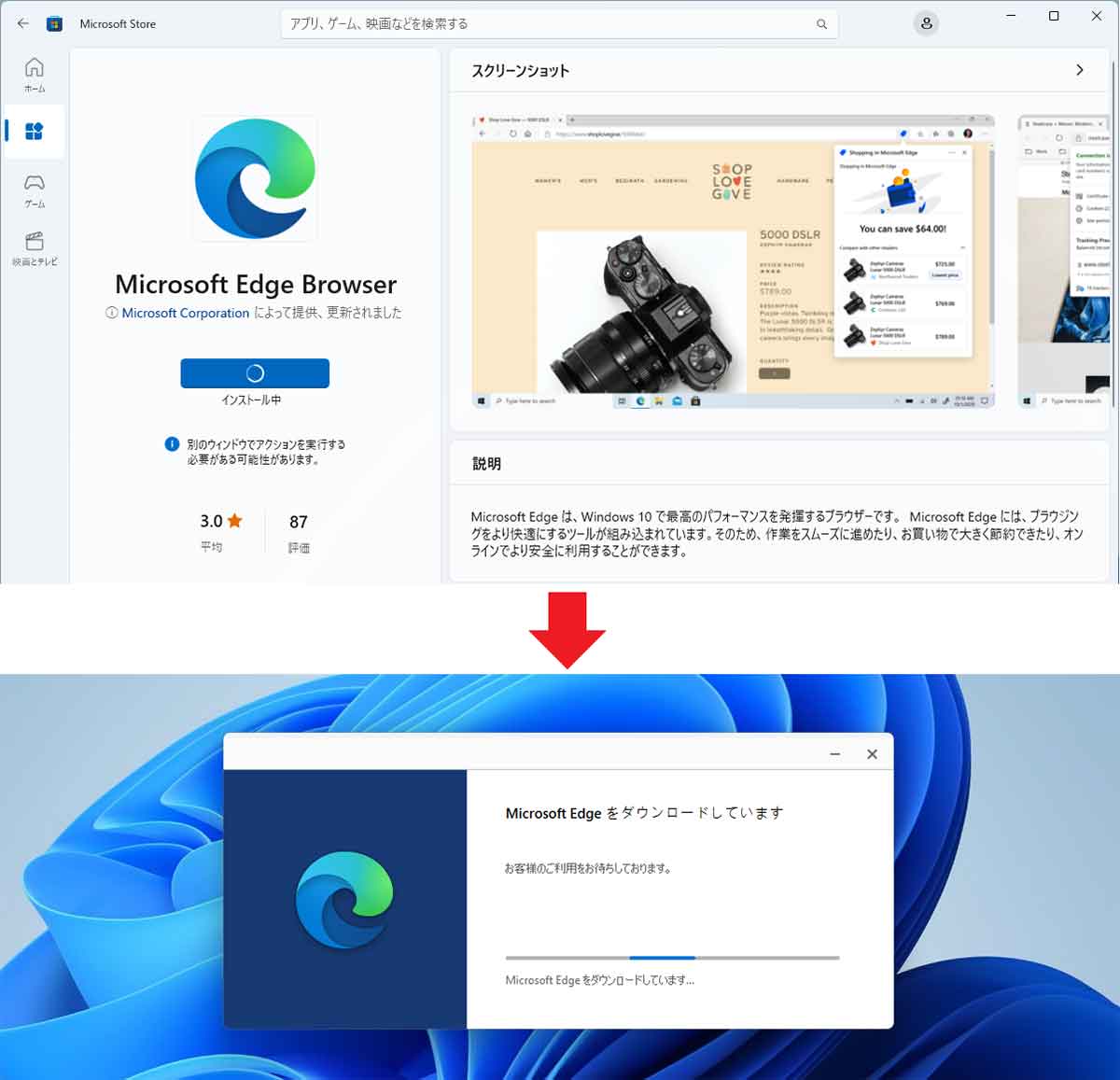The height and width of the screenshot is (1080, 1120).
Task: Open the first Edge shopping screenshot thumbnail
Action: pos(733,261)
